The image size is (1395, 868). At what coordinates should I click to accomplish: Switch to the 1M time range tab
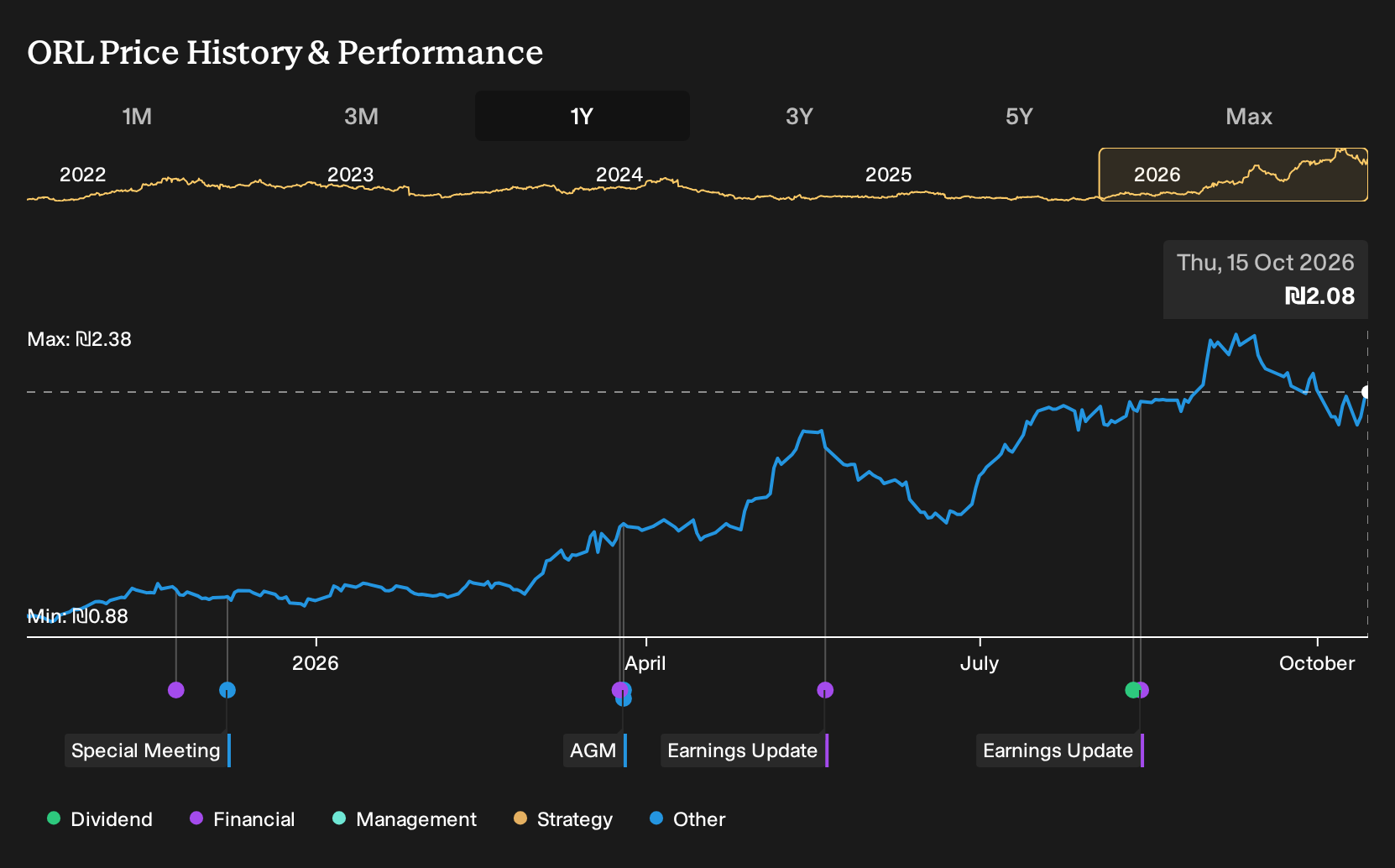coord(137,116)
